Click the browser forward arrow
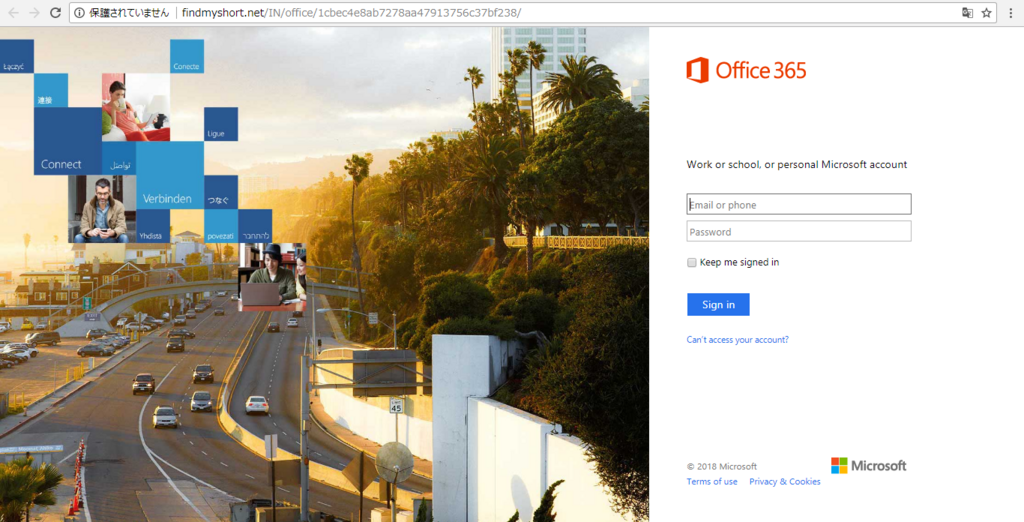Screen dimensions: 1024x522 tap(35, 12)
